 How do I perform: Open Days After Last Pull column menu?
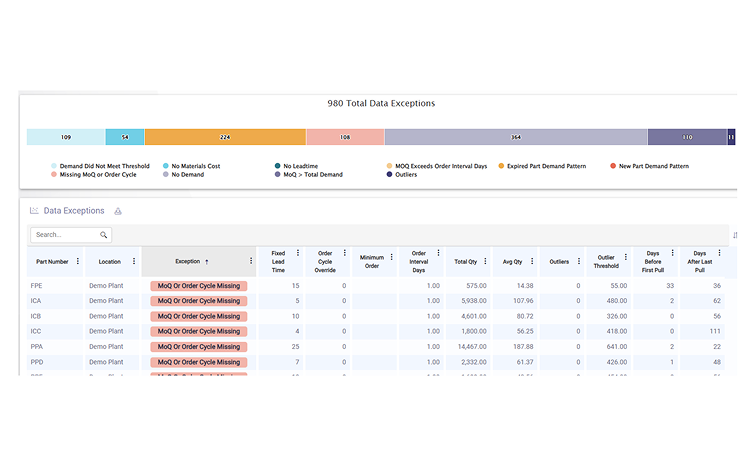pos(718,254)
